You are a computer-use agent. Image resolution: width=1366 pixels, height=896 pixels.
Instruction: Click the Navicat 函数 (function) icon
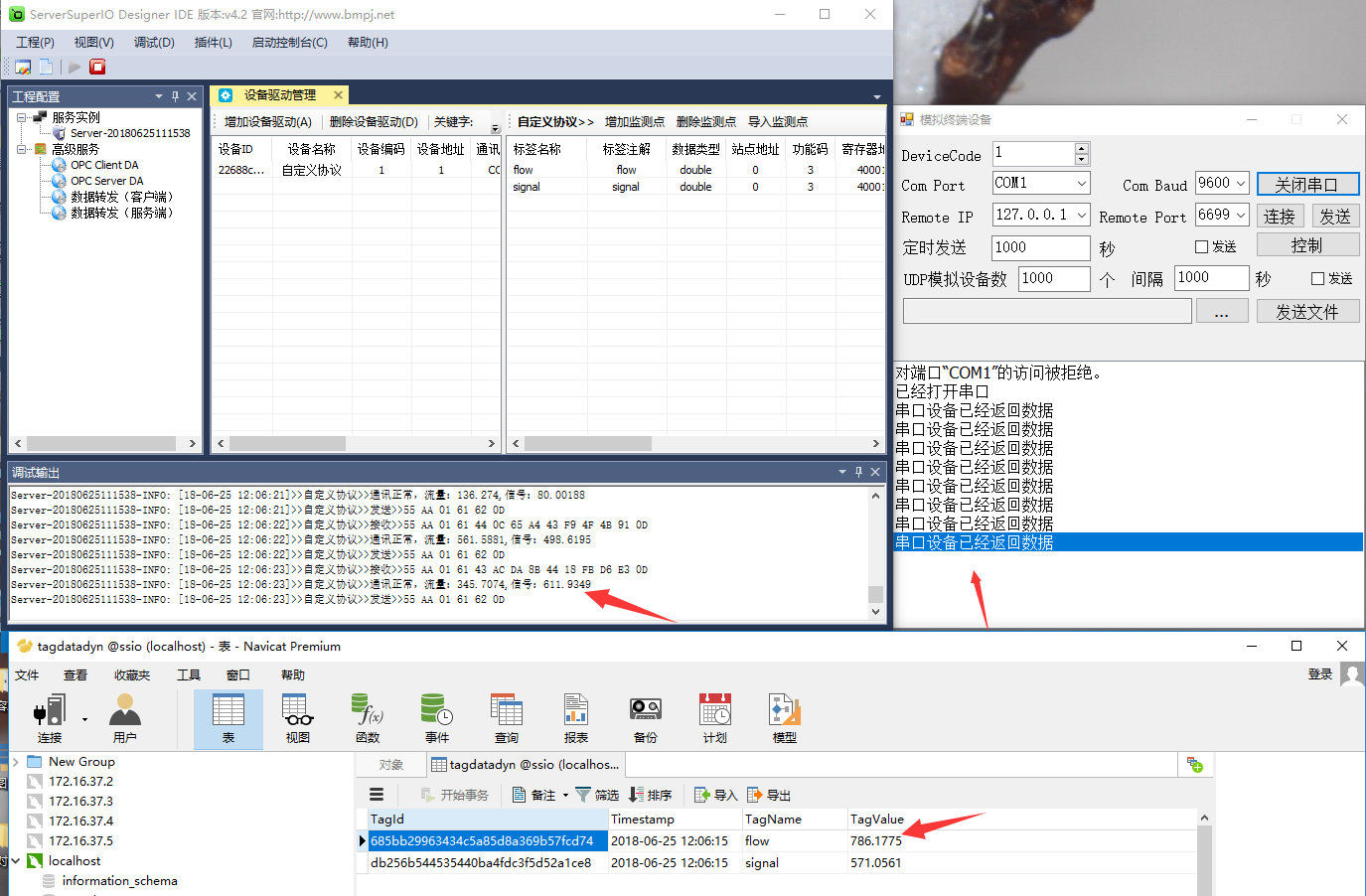pos(367,717)
